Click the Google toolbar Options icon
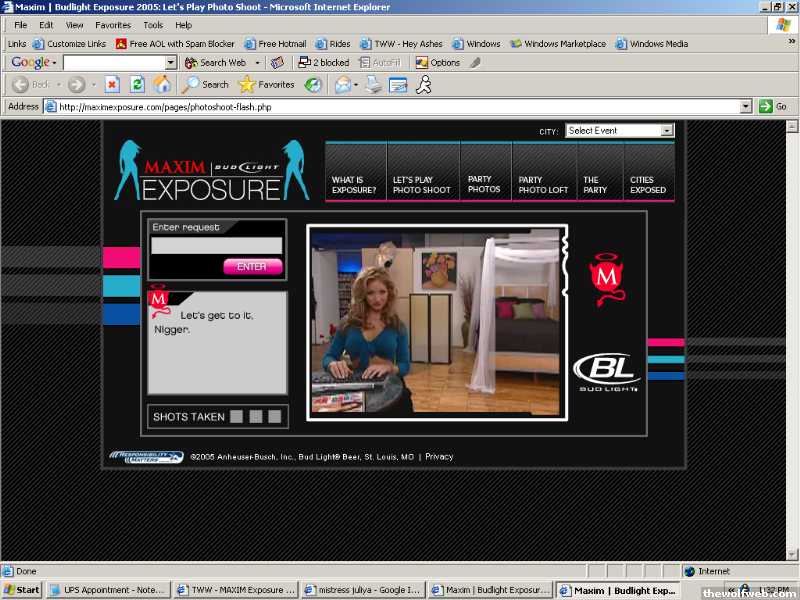Viewport: 800px width, 600px height. point(438,62)
